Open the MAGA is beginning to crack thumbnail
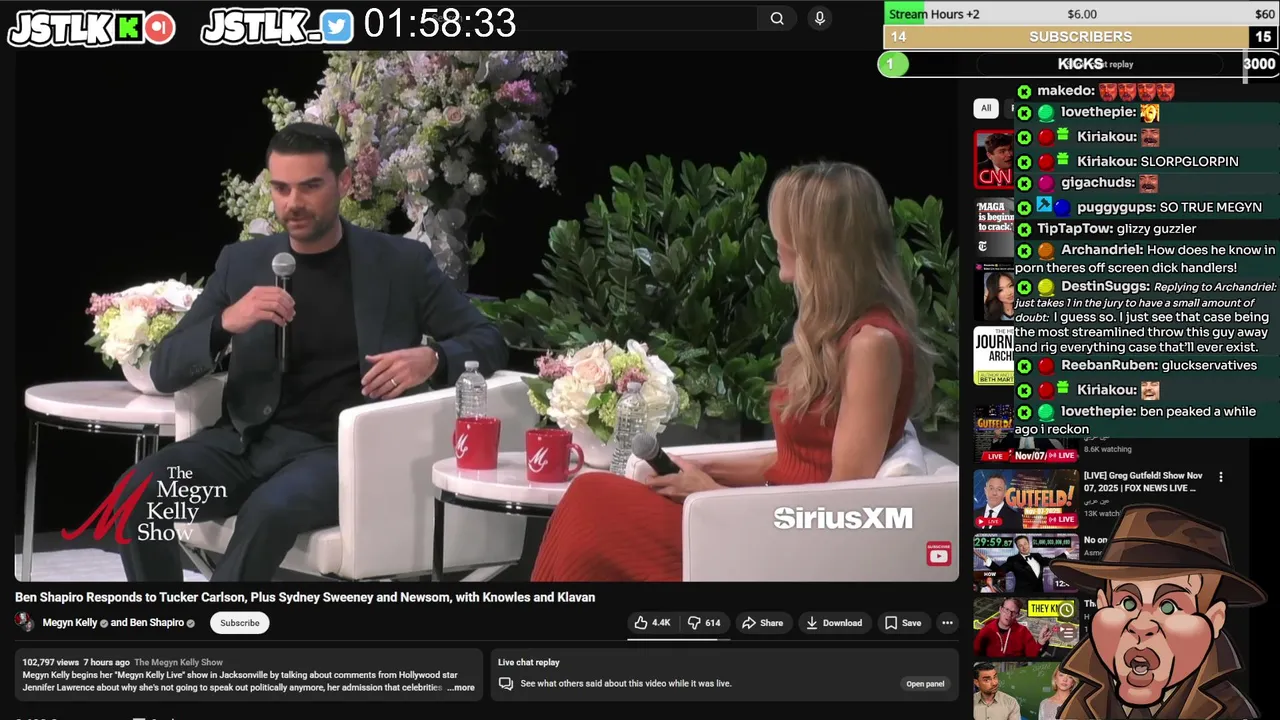 click(x=993, y=225)
